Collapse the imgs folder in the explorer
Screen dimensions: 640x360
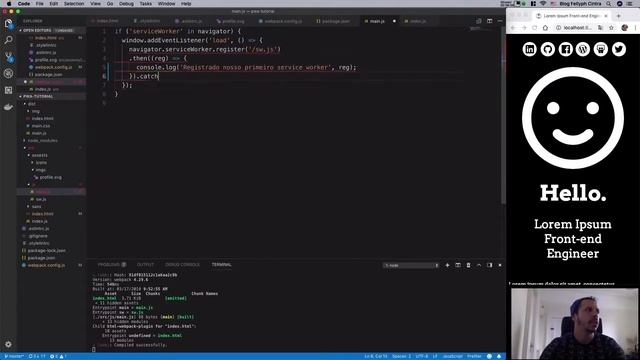(x=40, y=170)
